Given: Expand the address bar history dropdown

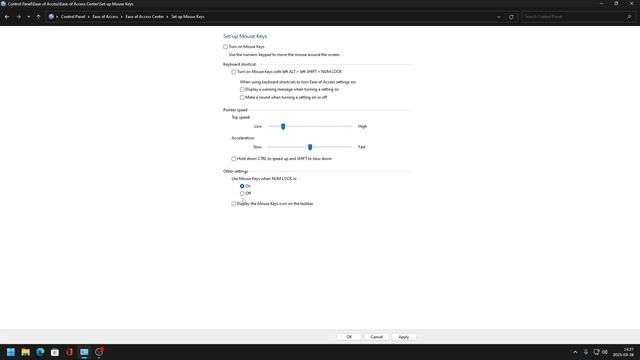Looking at the screenshot, I should pyautogui.click(x=499, y=17).
